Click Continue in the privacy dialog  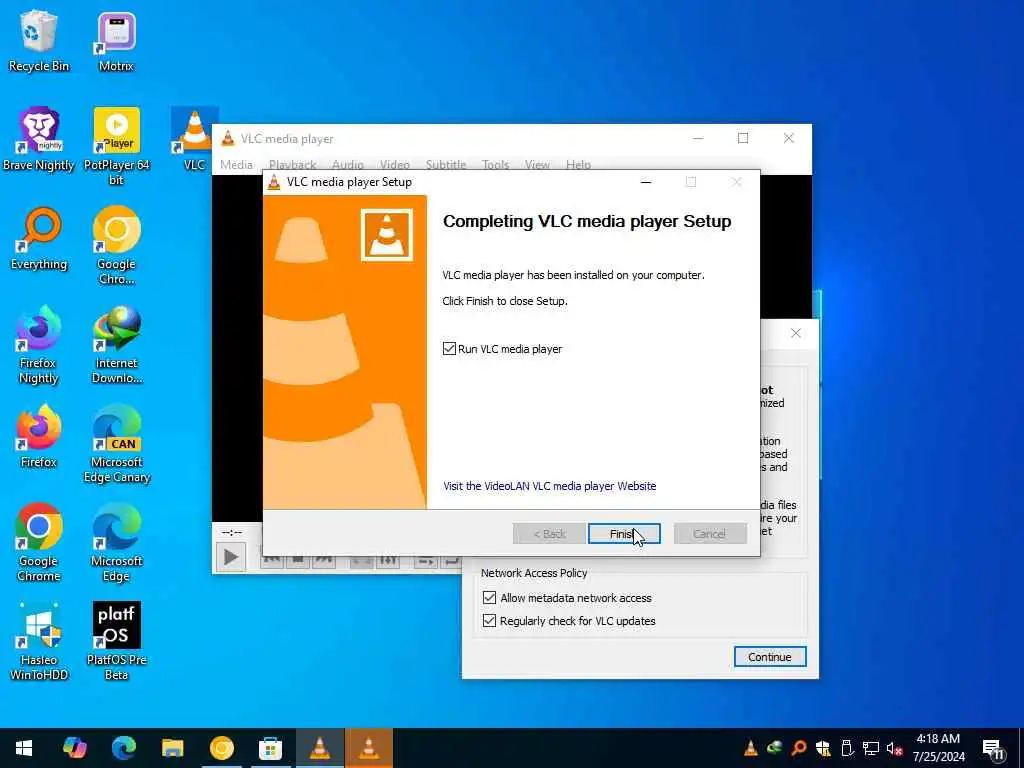(x=770, y=657)
